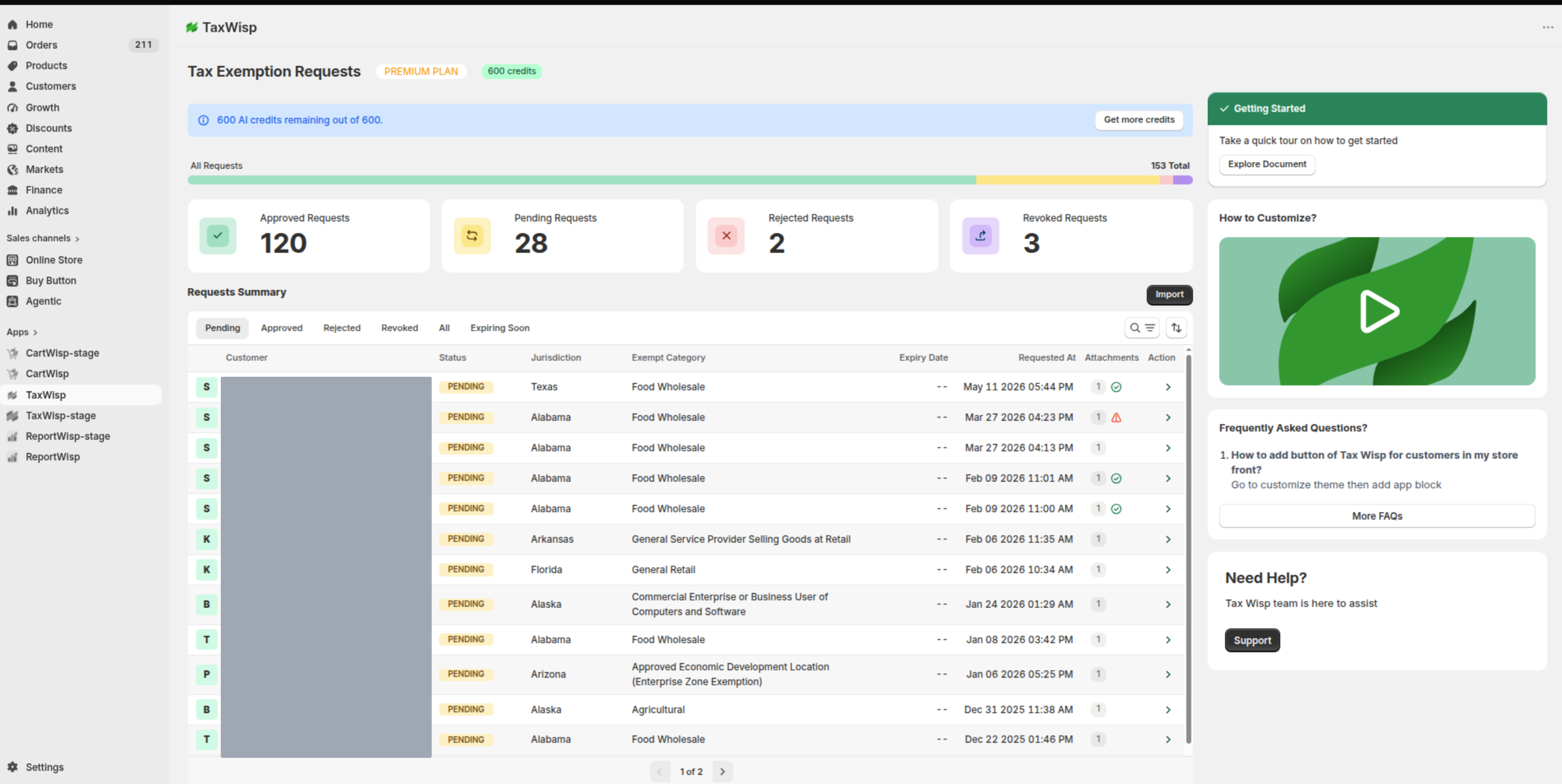Open the Arizona request row chevron
The image size is (1562, 784).
[1167, 674]
